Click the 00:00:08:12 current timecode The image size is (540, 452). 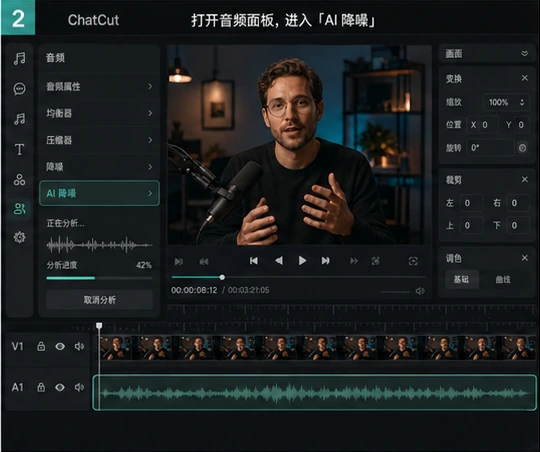pos(194,290)
